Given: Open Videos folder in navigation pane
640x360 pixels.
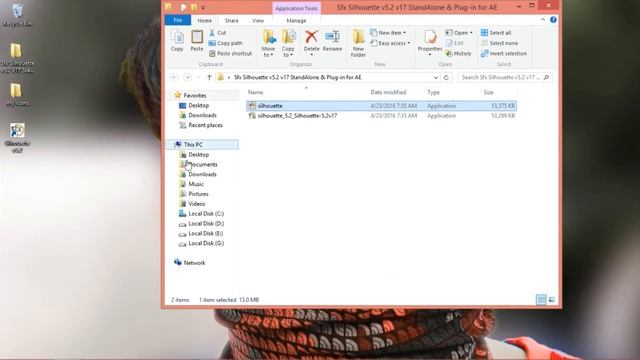Looking at the screenshot, I should coord(197,204).
